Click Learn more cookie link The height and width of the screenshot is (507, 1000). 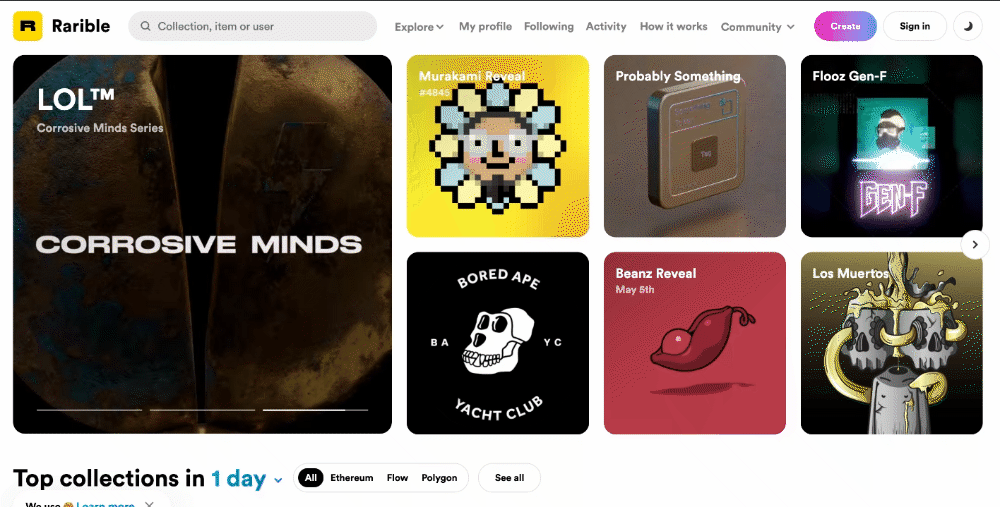(x=105, y=504)
